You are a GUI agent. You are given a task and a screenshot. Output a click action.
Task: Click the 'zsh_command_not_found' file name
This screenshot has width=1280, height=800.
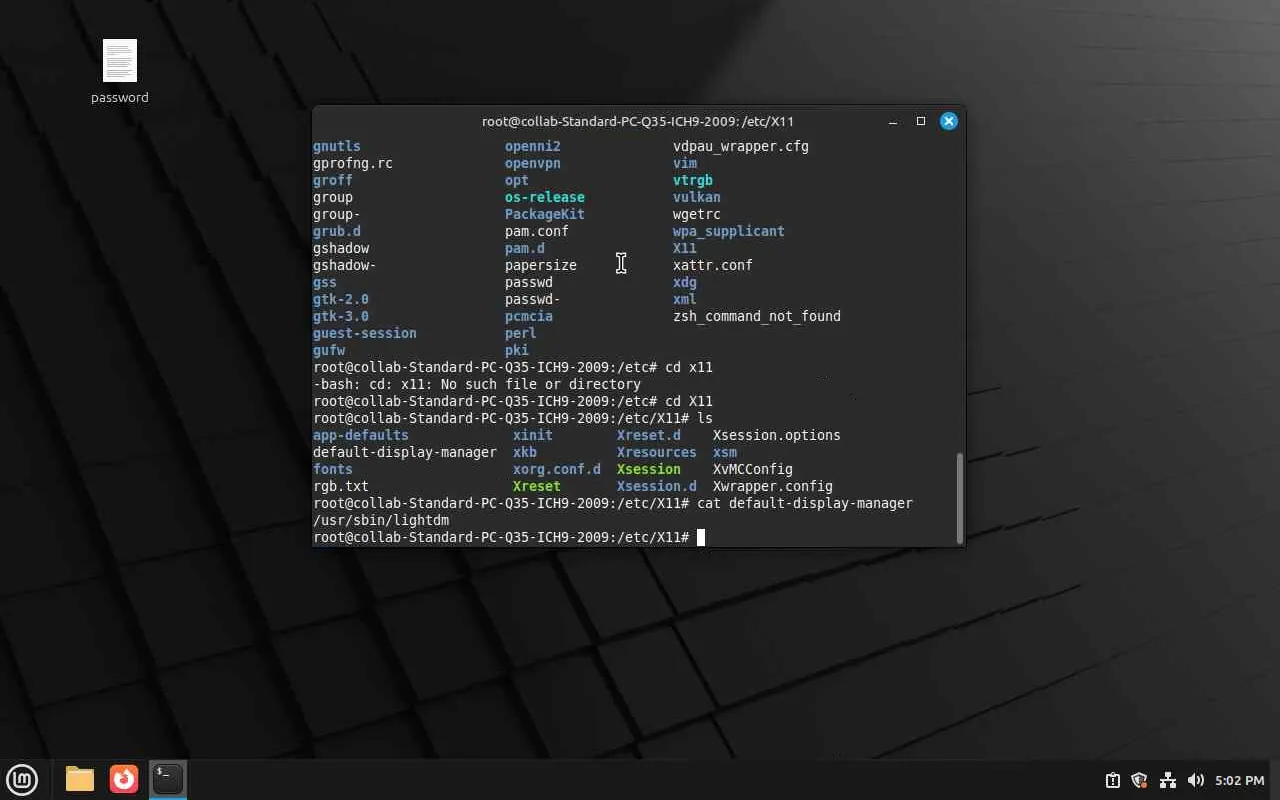point(757,316)
